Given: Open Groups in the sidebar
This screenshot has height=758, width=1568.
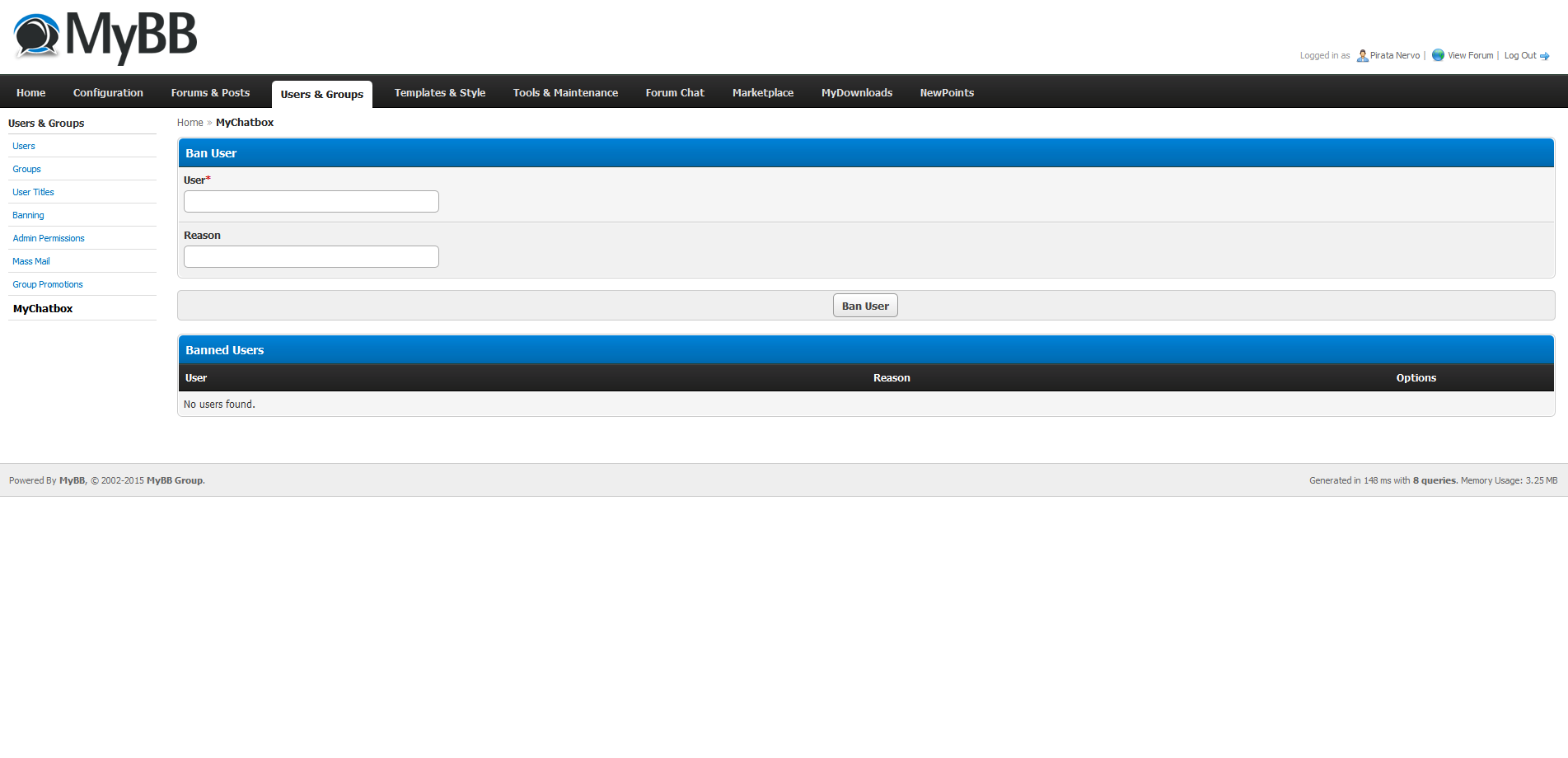Looking at the screenshot, I should 26,169.
